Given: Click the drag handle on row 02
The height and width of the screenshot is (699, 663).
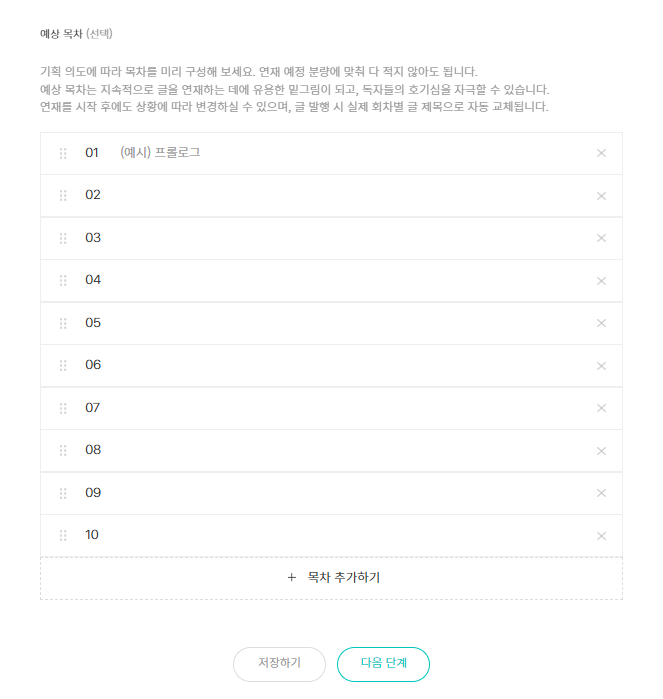Looking at the screenshot, I should [x=63, y=196].
